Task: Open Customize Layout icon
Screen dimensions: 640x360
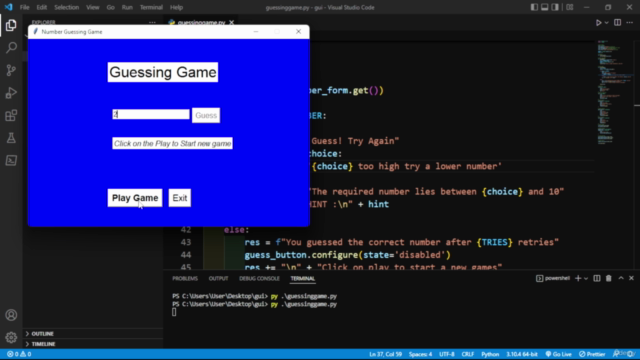Action: 570,7
